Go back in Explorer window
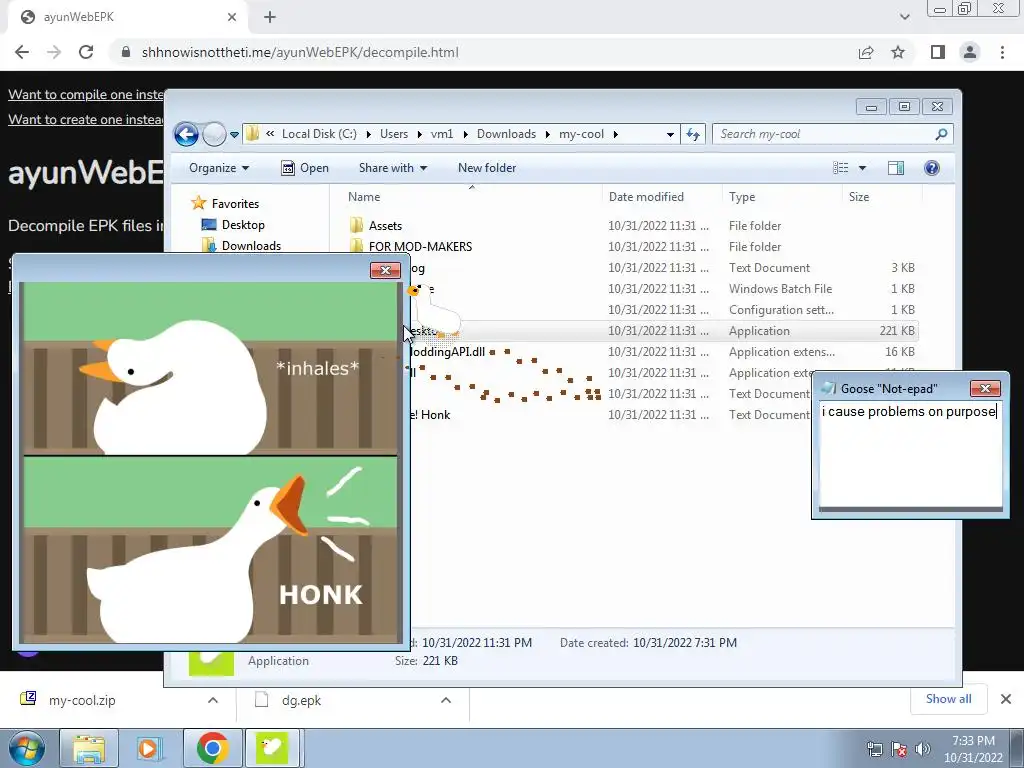Image resolution: width=1024 pixels, height=768 pixels. pos(186,135)
